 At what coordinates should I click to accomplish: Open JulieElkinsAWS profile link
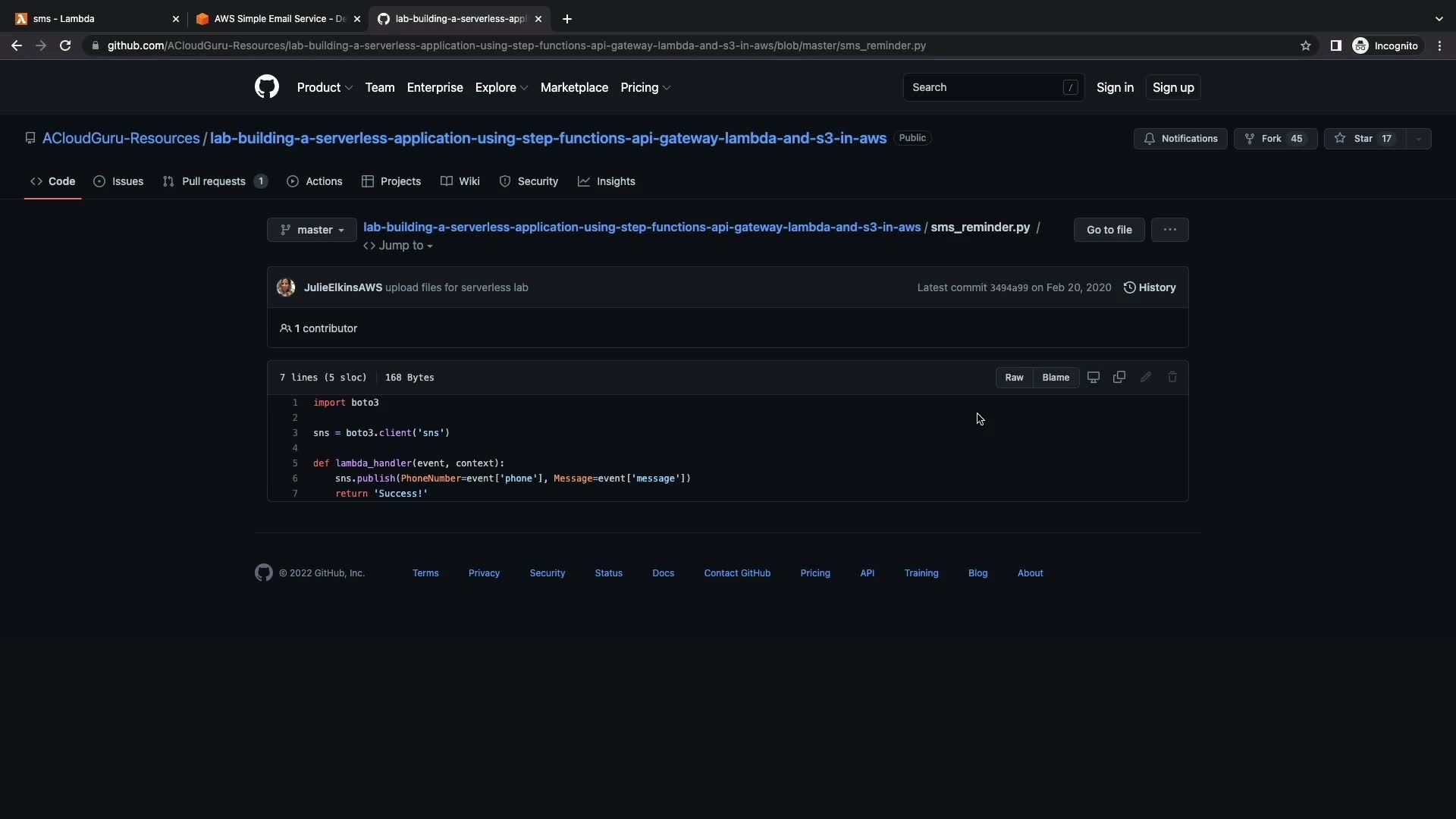[x=343, y=287]
